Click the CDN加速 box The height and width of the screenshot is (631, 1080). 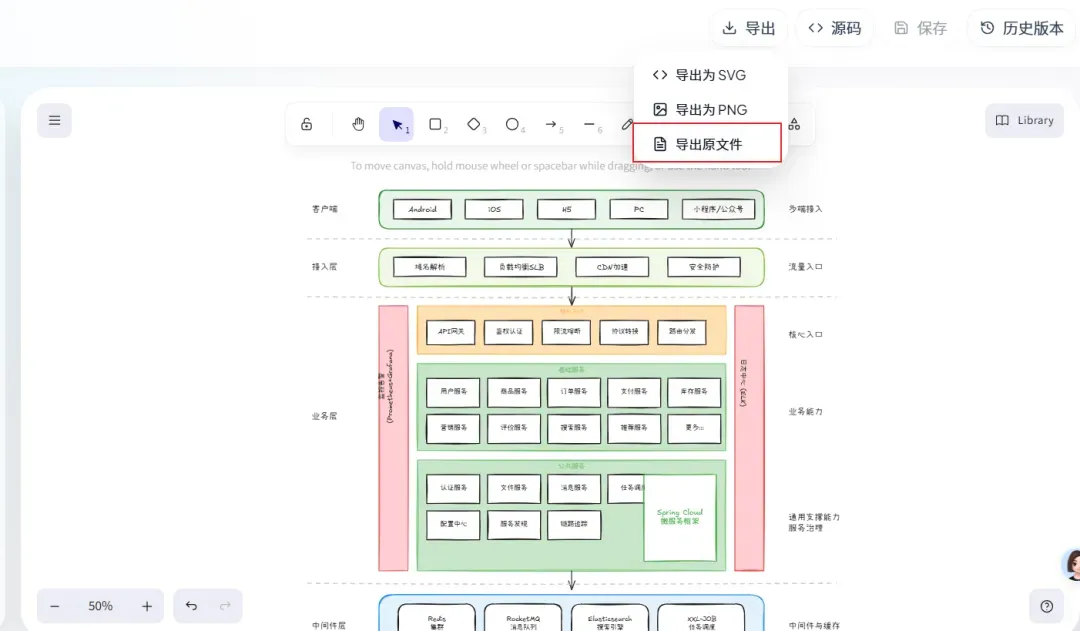pos(612,267)
